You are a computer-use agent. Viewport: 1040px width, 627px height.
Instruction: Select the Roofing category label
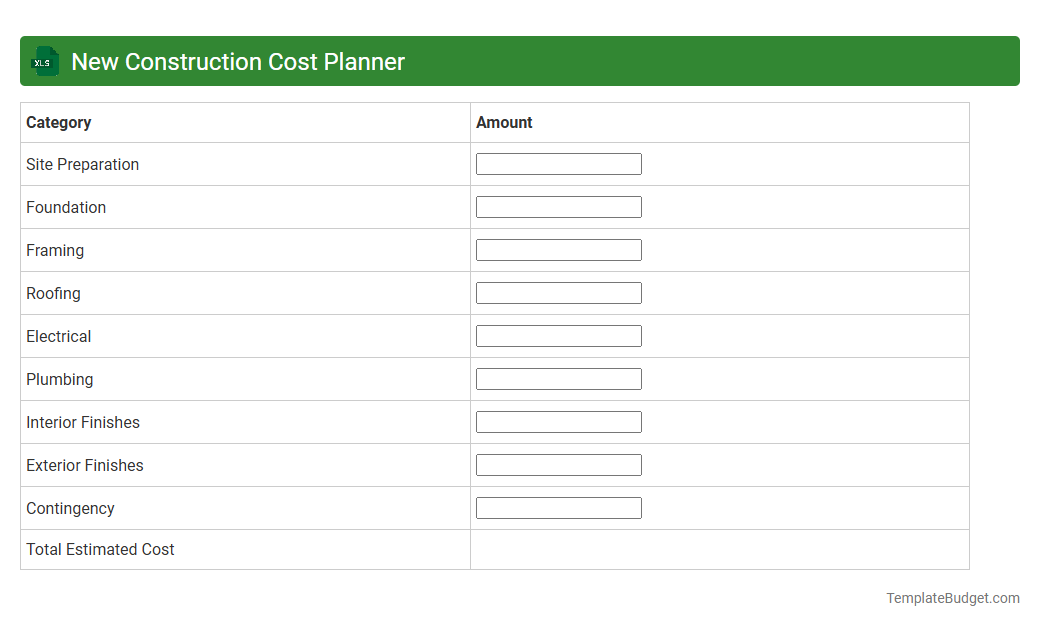click(53, 293)
